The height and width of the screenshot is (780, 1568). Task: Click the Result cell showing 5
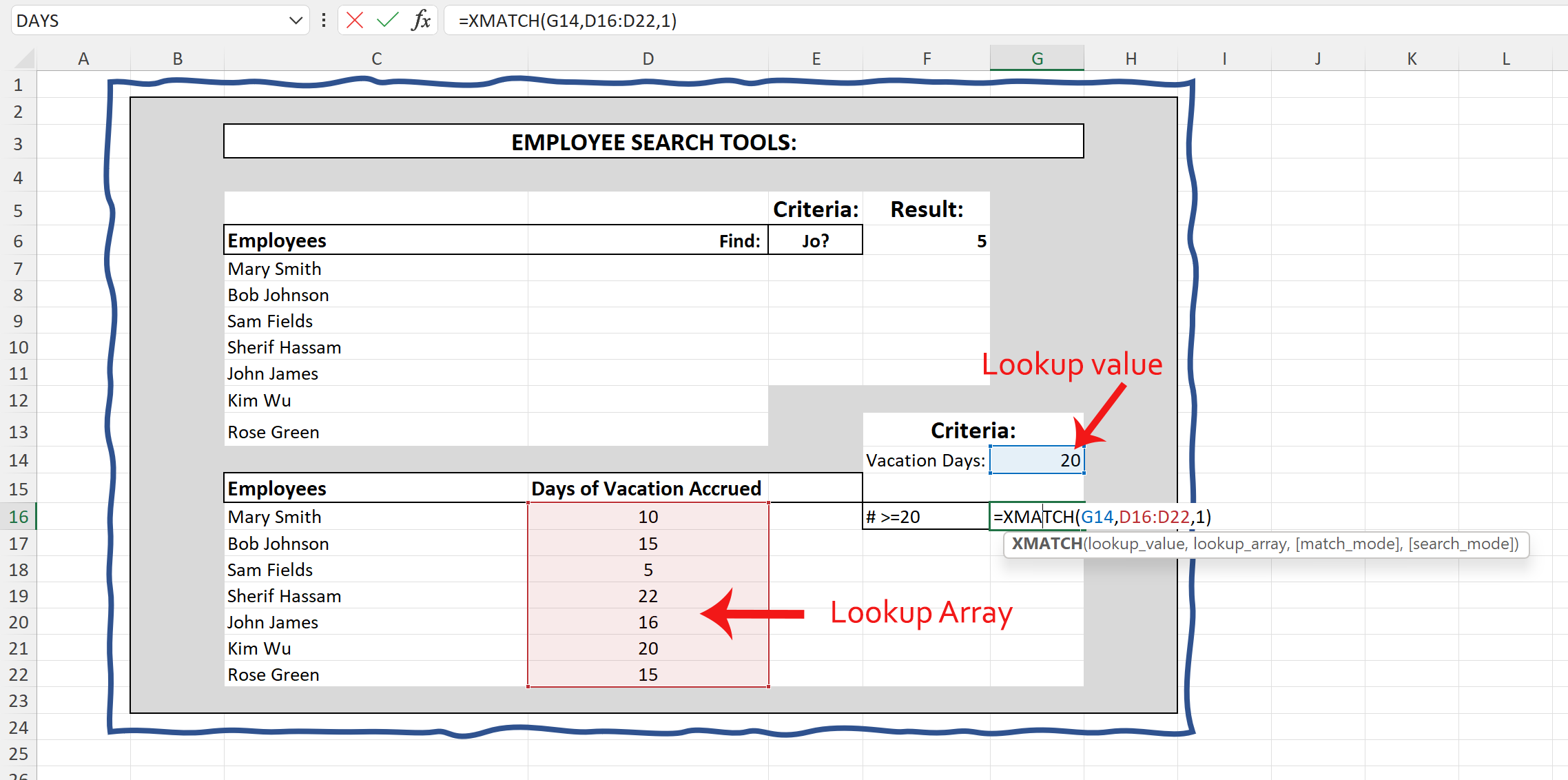point(927,240)
